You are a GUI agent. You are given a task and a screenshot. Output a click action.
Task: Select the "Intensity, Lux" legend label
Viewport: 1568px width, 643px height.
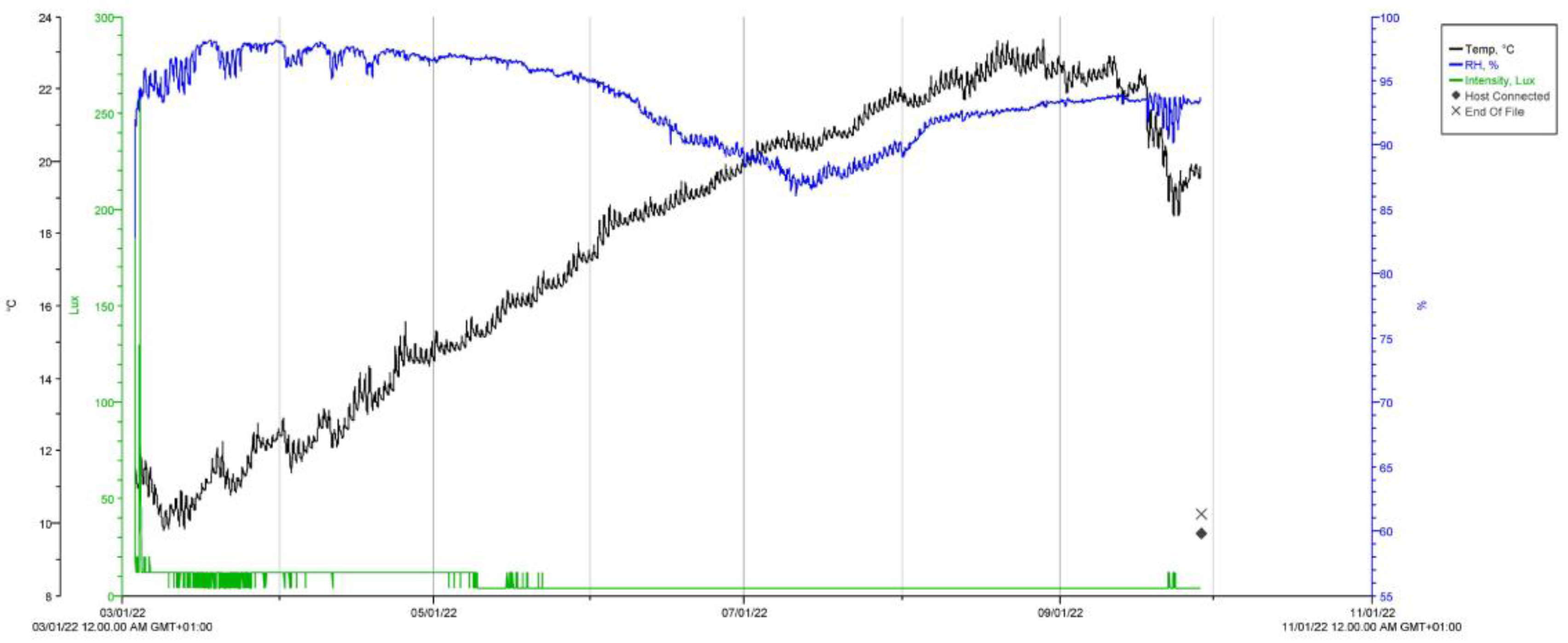1500,81
